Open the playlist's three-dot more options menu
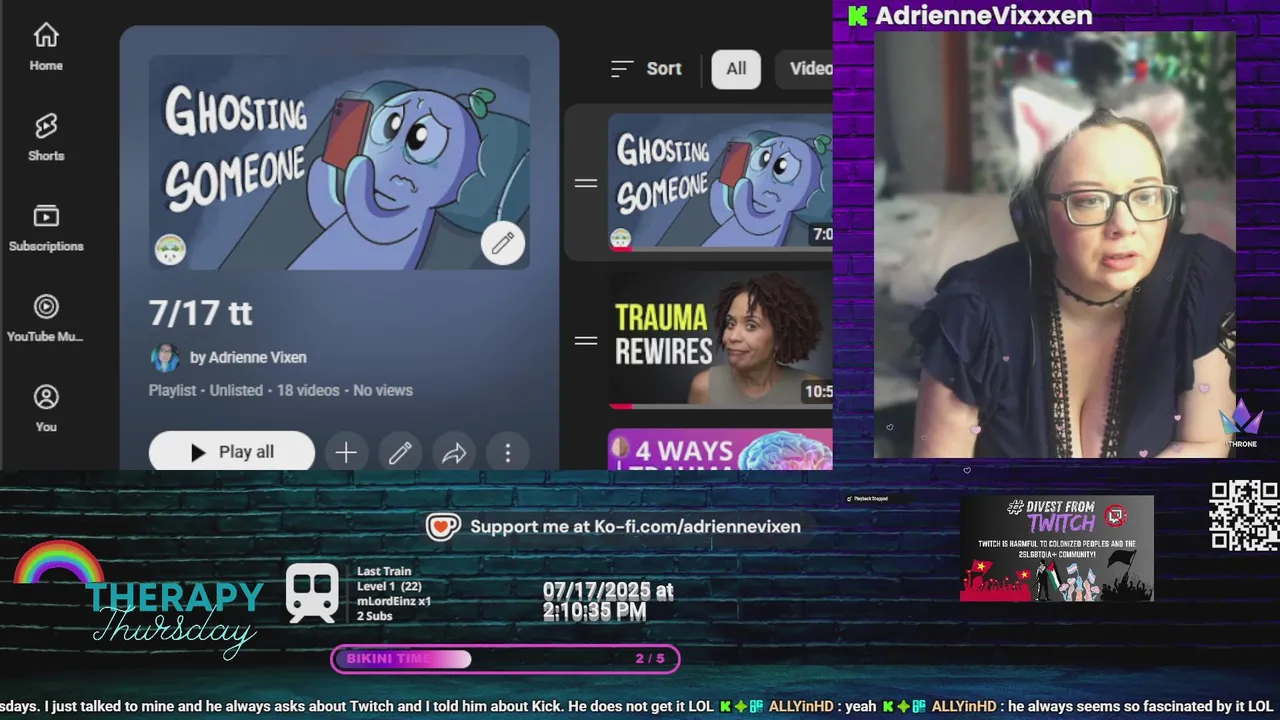This screenshot has height=720, width=1280. 508,453
